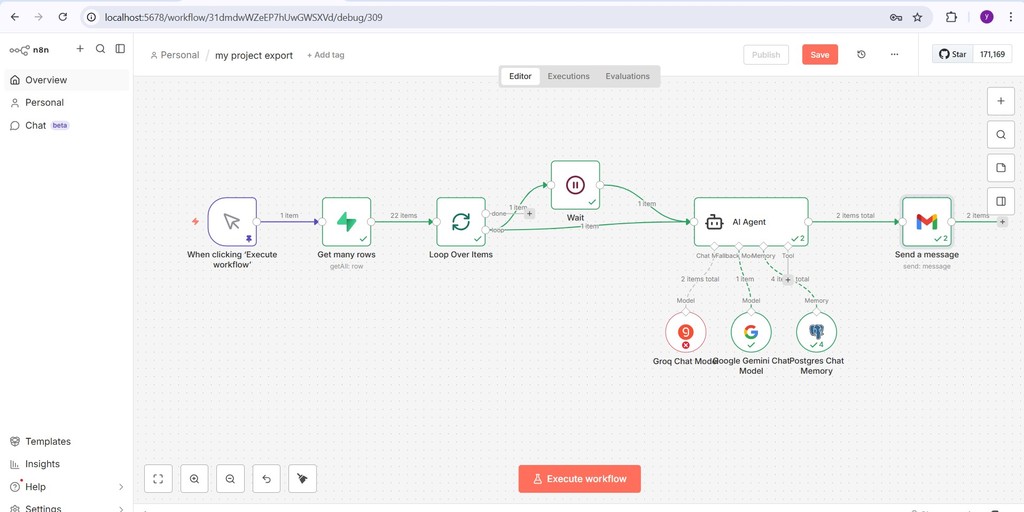
Task: Click the Execute workflow button
Action: [579, 479]
